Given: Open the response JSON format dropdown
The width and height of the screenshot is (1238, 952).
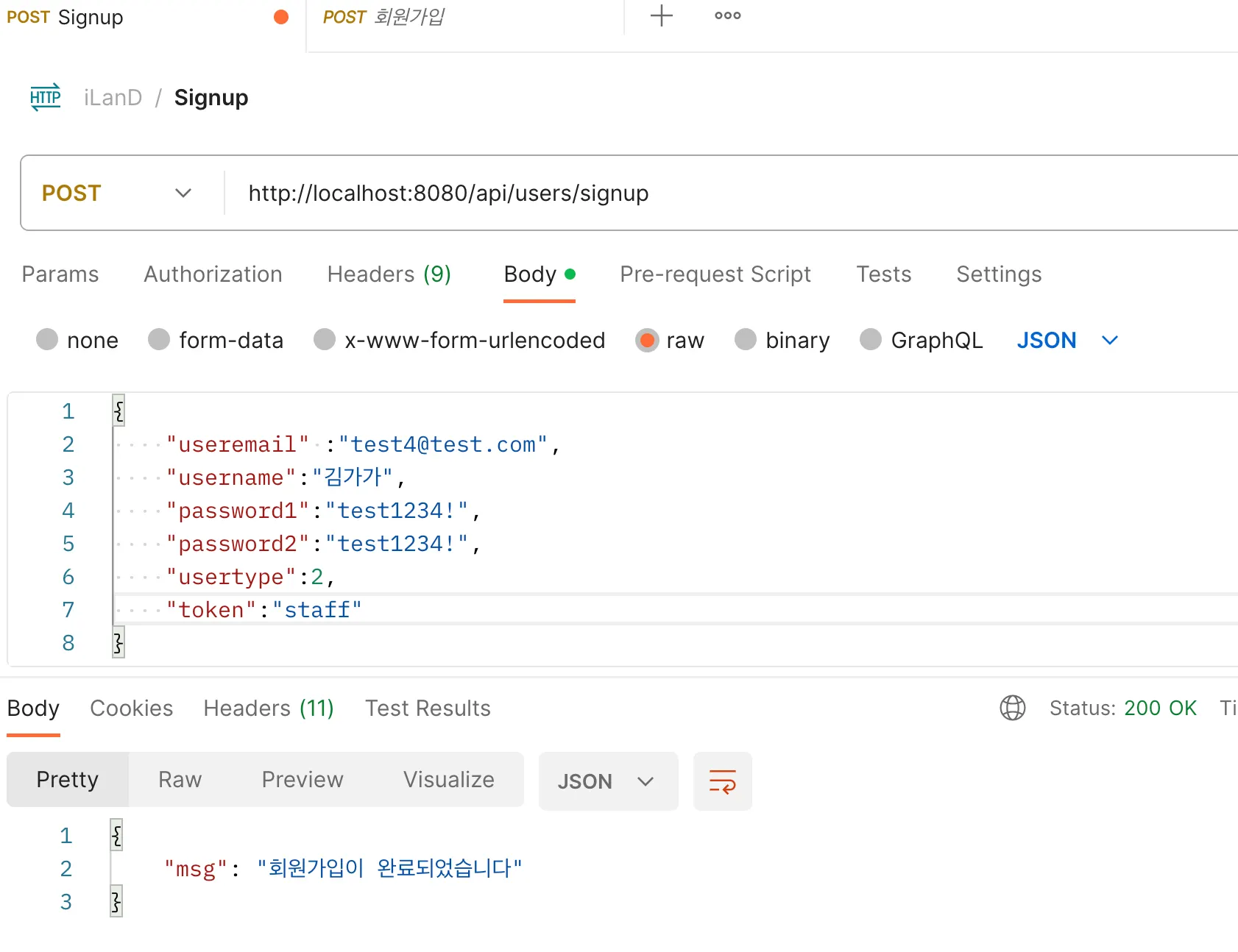Looking at the screenshot, I should tap(607, 781).
